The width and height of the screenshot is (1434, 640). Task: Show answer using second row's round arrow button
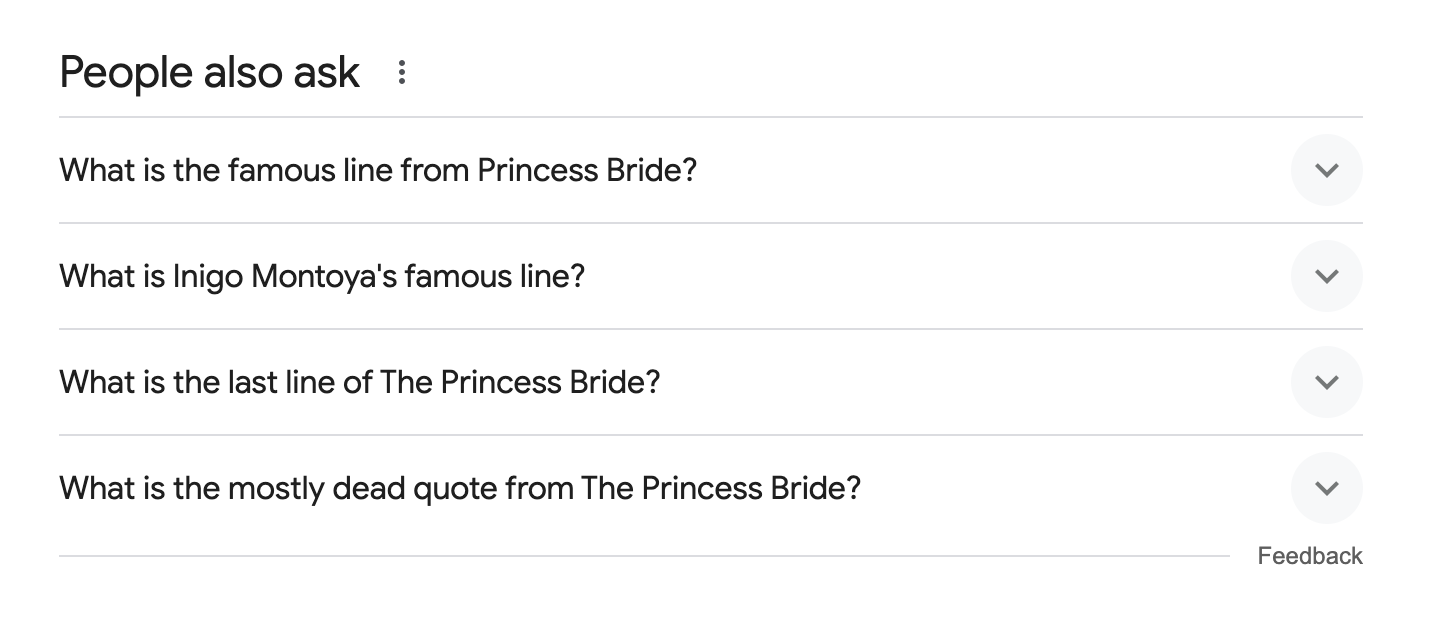(x=1326, y=276)
